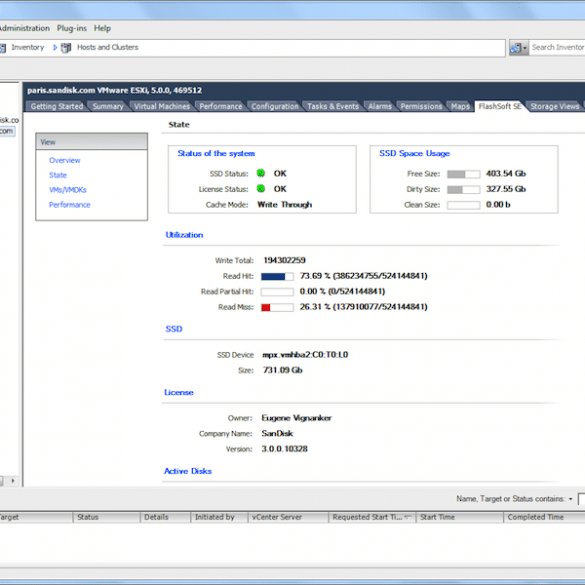Switch to the Performance tab in tab bar

tap(220, 106)
